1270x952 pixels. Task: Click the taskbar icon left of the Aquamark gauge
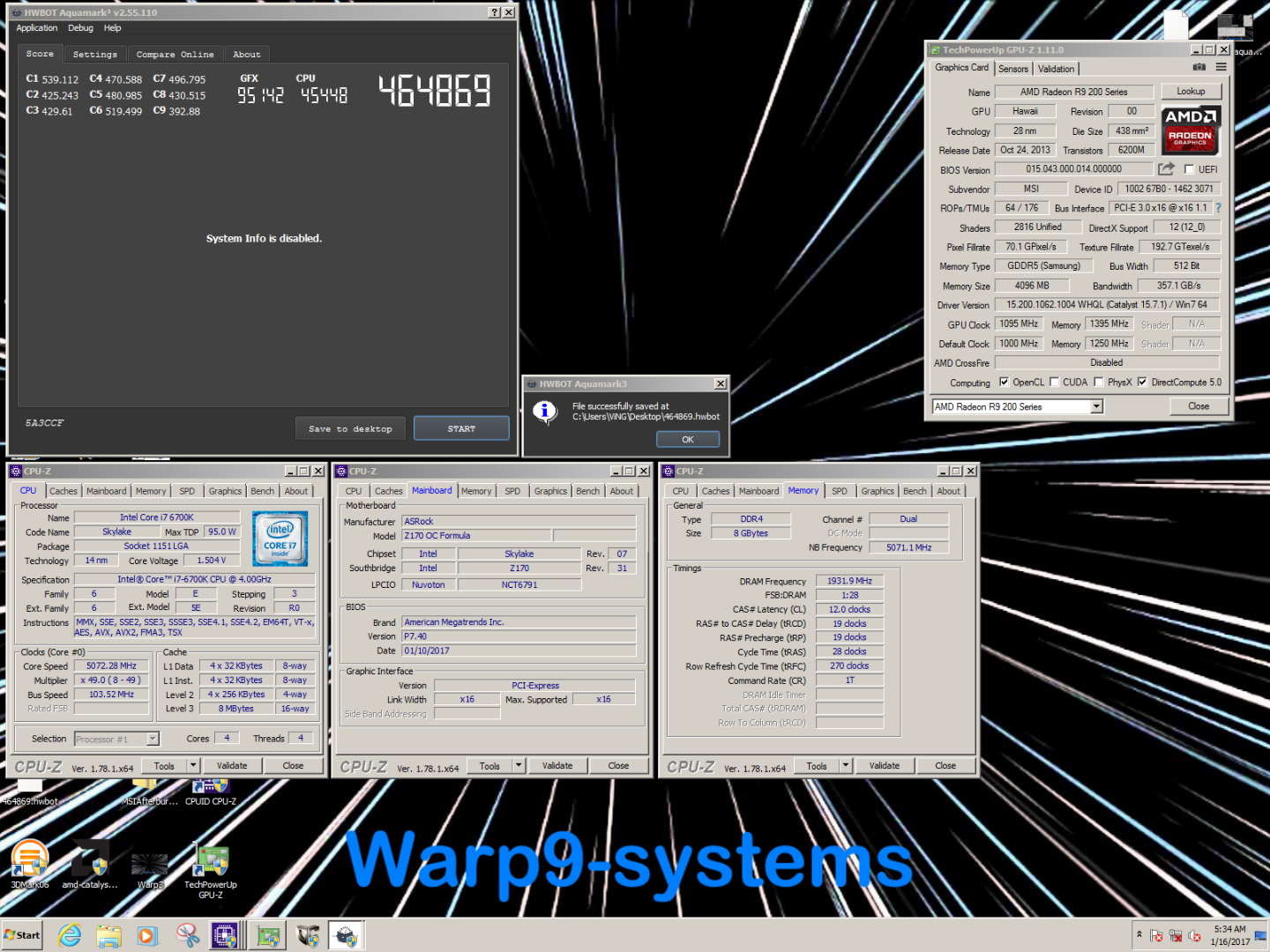(308, 935)
